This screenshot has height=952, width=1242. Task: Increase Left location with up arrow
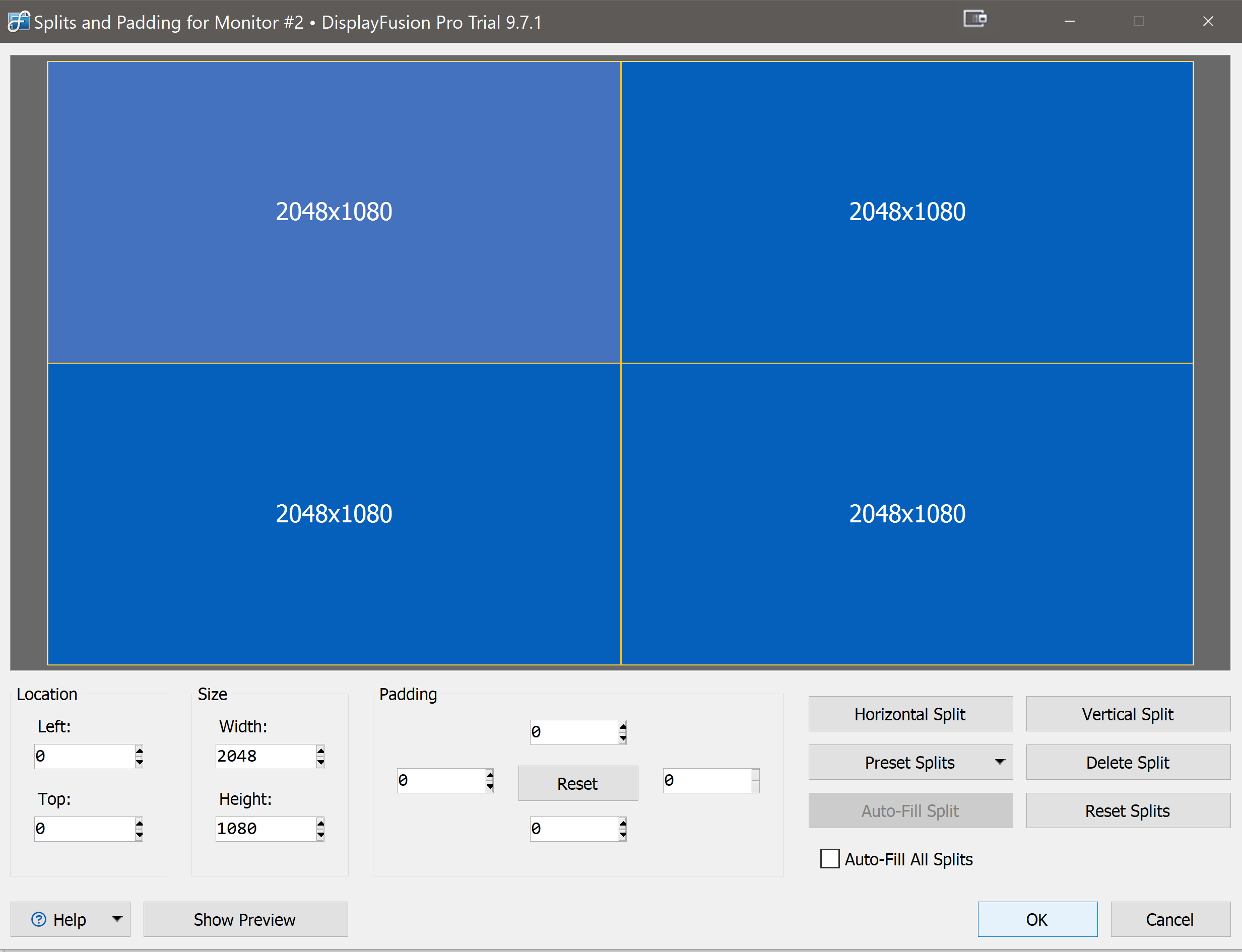pyautogui.click(x=139, y=751)
